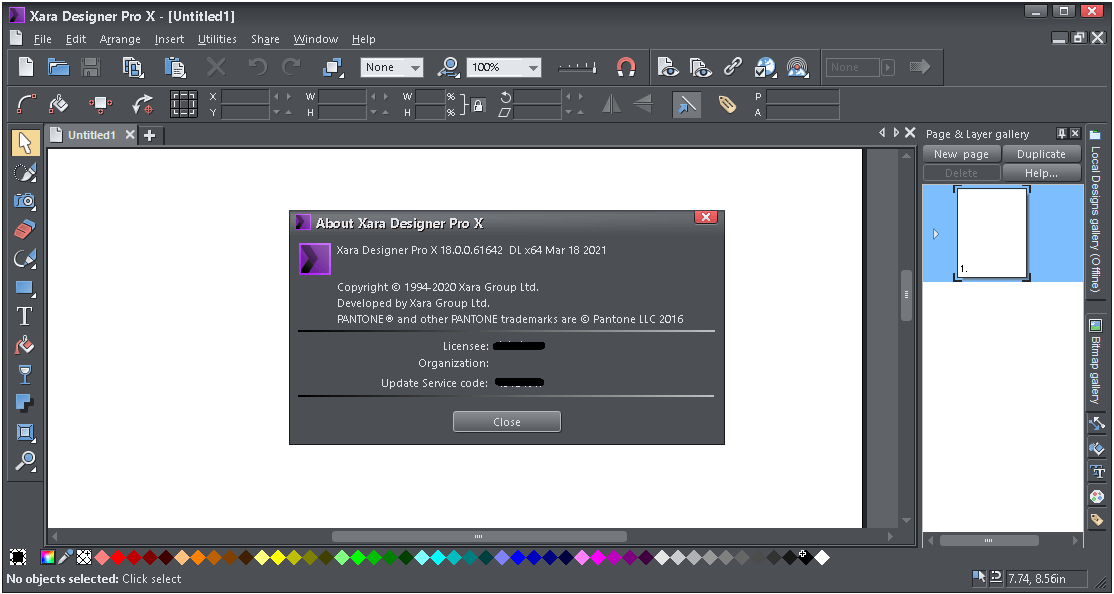Screen dimensions: 1114x594
Task: Activate the Text tool
Action: point(25,316)
